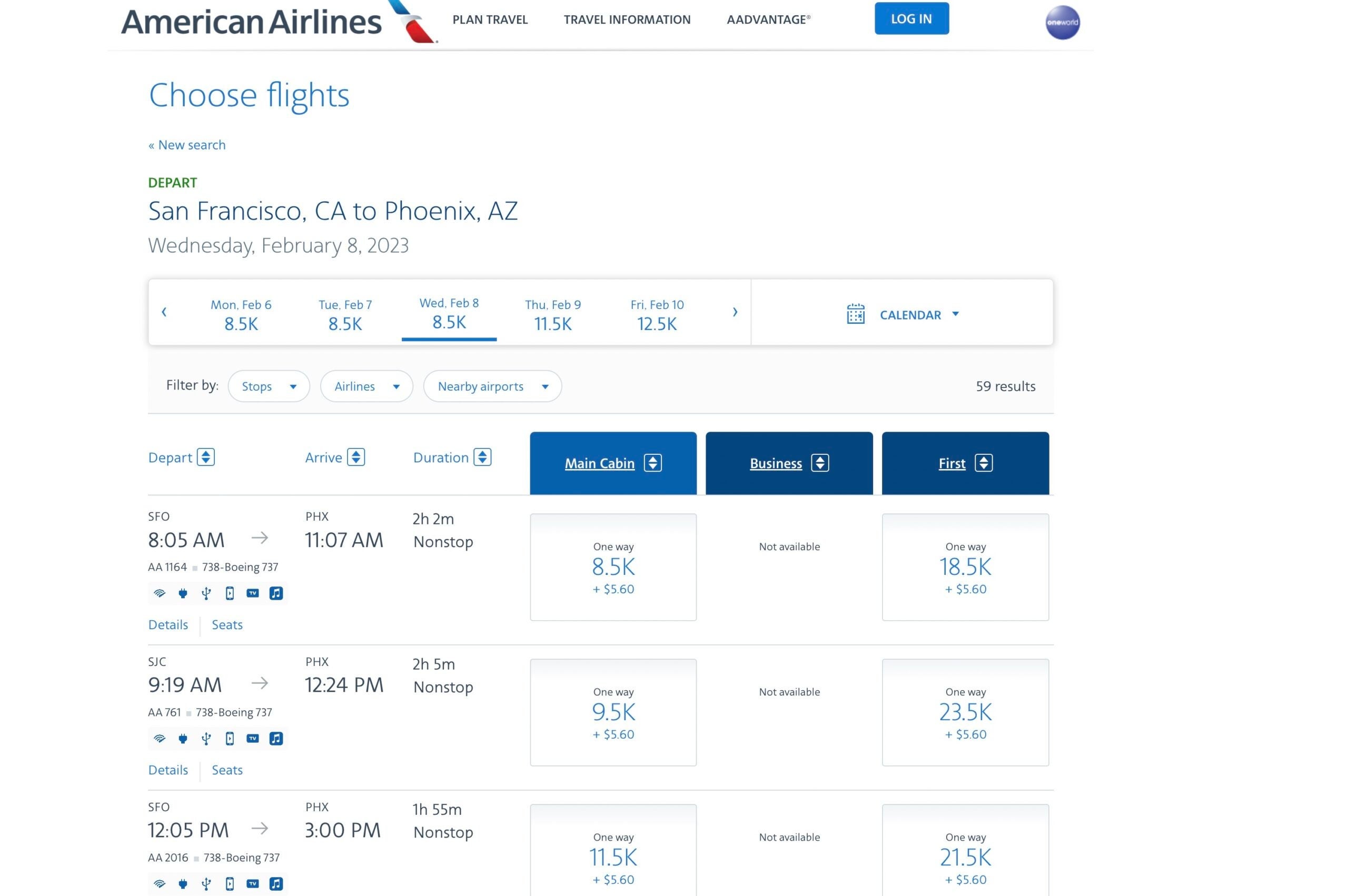The width and height of the screenshot is (1348, 896).
Task: Sort flights by Depart time
Action: click(x=206, y=457)
